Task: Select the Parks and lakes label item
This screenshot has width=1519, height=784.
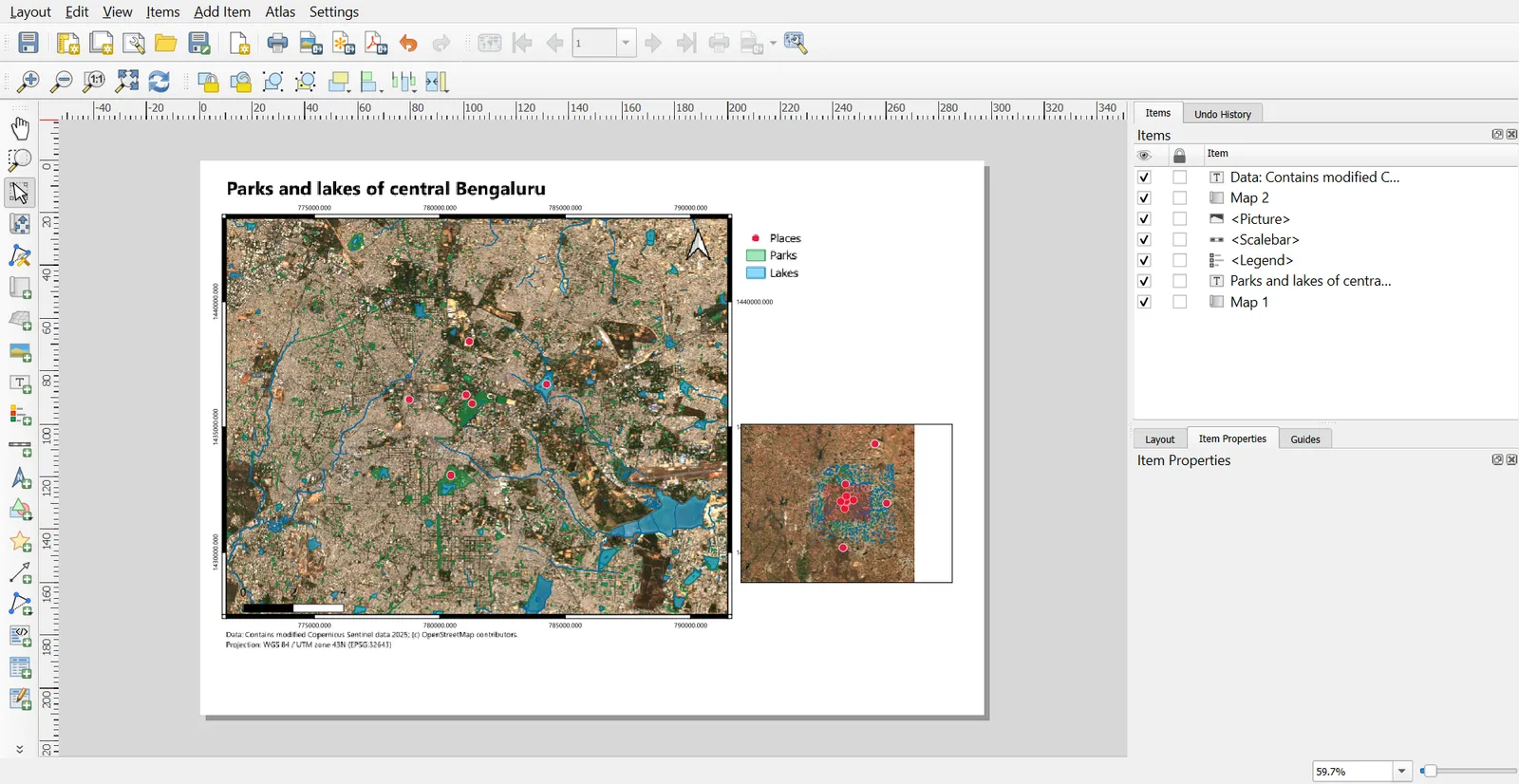Action: [x=1310, y=281]
